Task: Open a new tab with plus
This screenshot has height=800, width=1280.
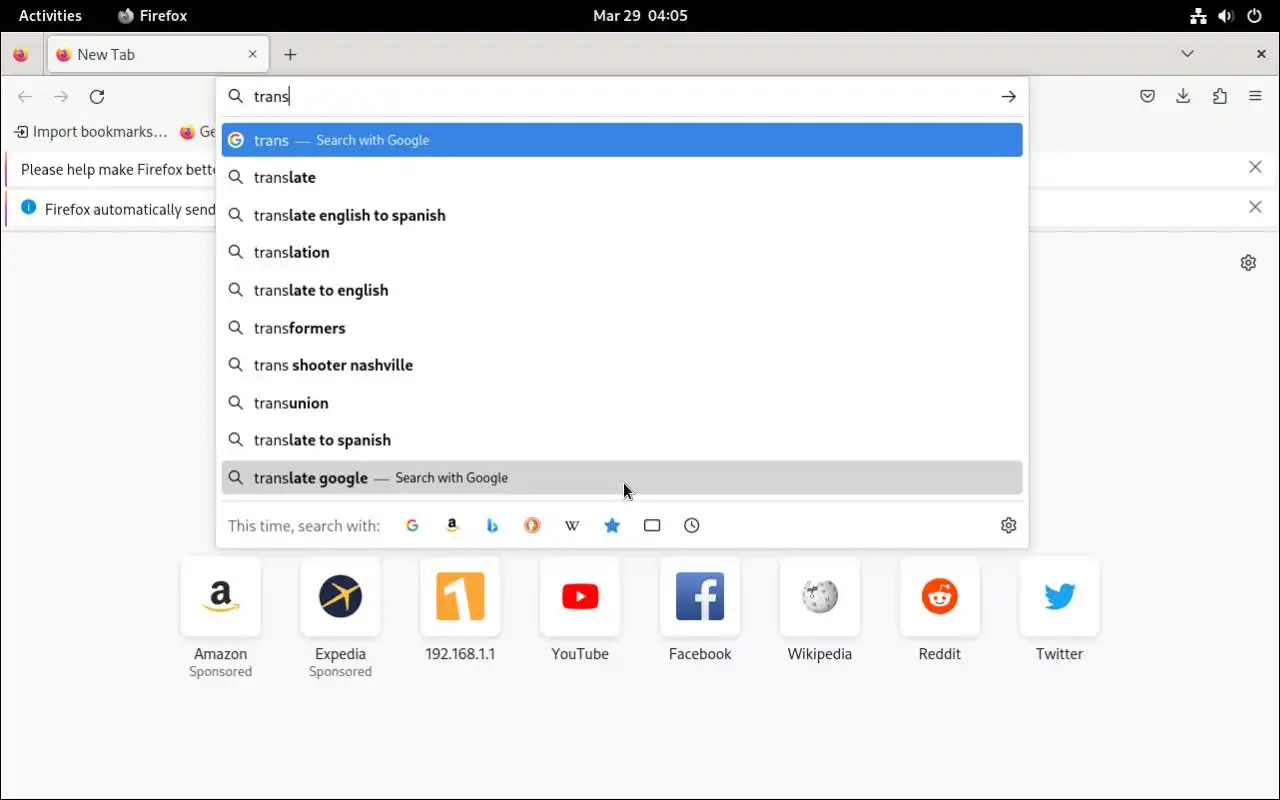Action: pos(290,55)
